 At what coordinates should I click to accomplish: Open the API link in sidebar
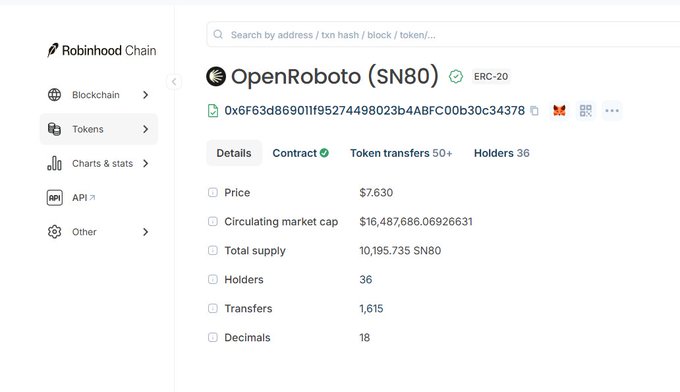[99, 198]
